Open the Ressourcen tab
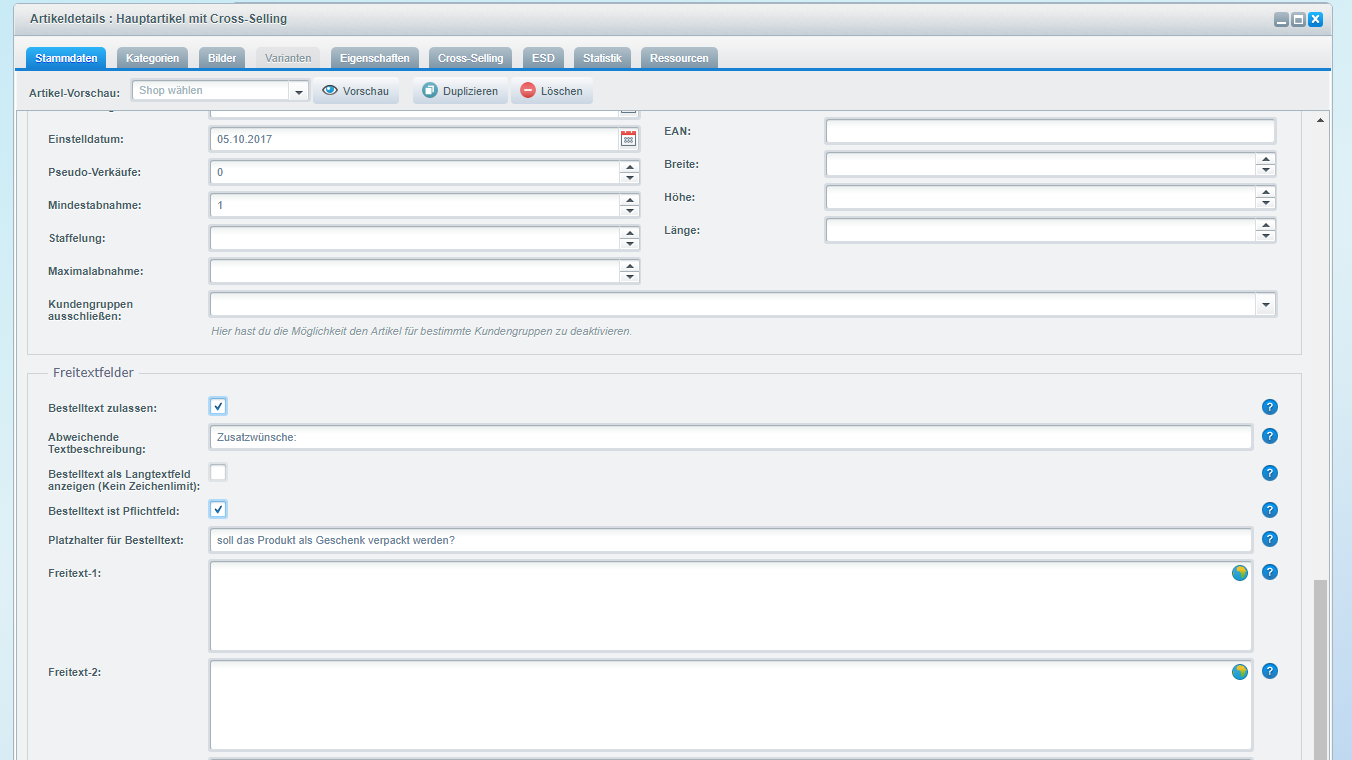 tap(679, 58)
